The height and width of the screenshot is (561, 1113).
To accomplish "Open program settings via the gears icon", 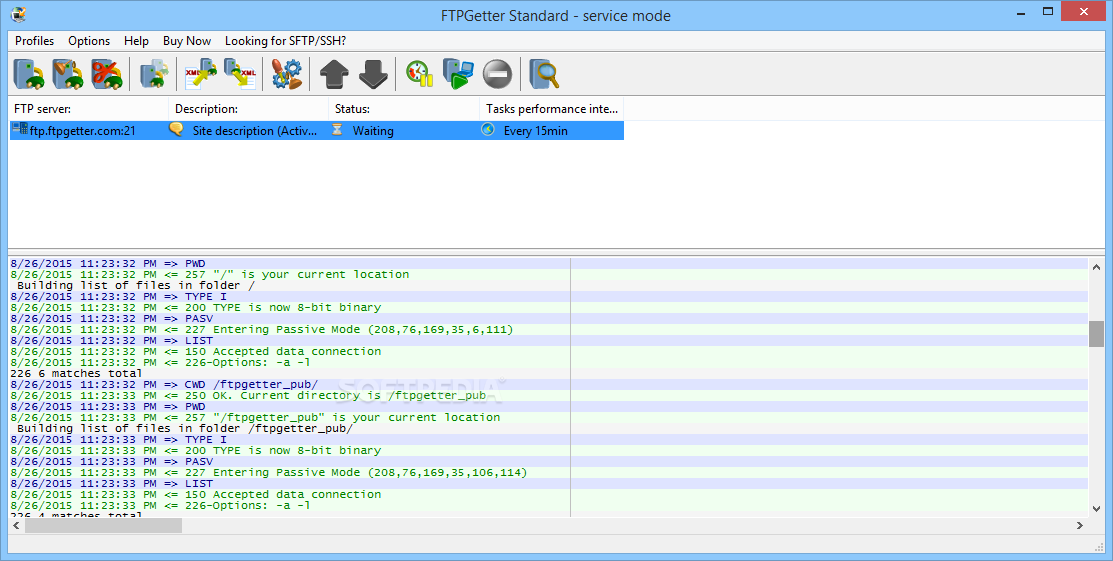I will pos(287,74).
